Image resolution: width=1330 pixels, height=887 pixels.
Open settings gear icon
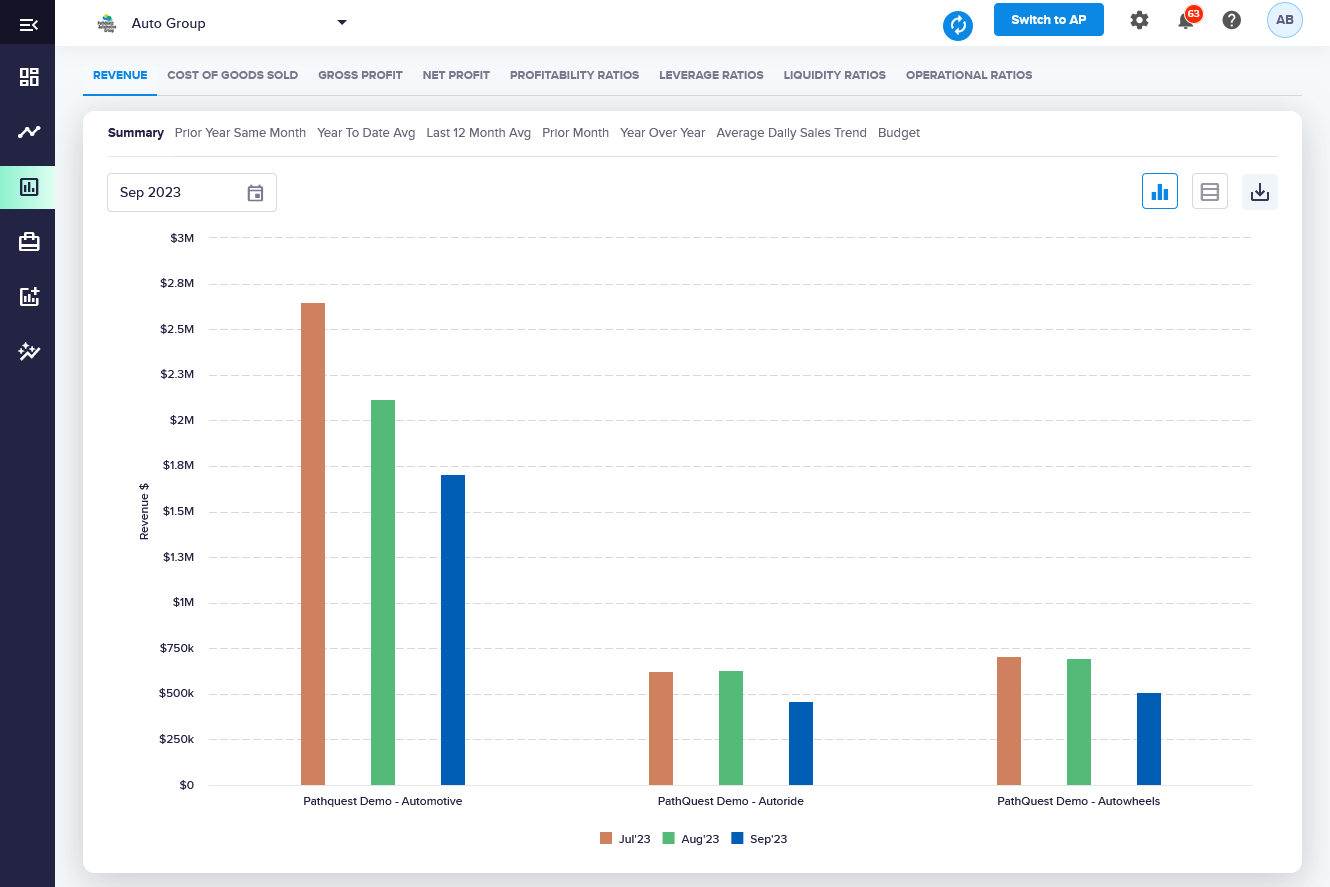(x=1139, y=20)
